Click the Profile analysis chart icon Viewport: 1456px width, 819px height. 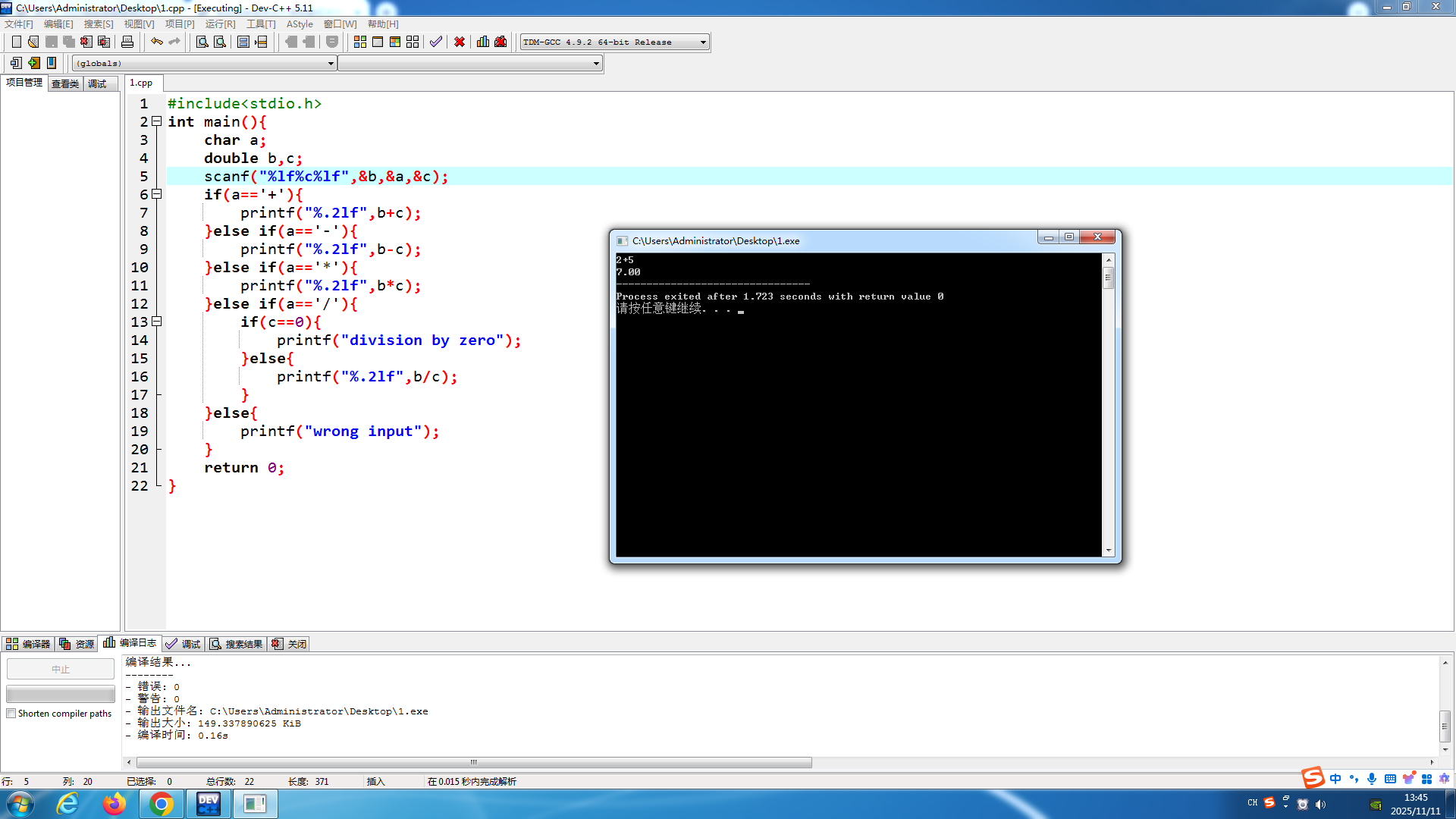[483, 42]
